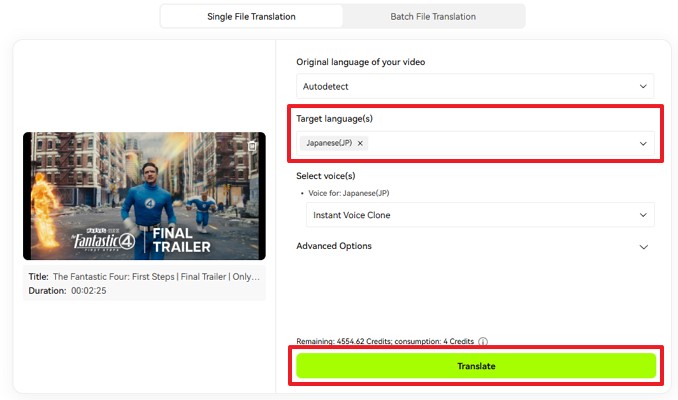Select the Japanese(JP) tag label
The height and width of the screenshot is (400, 678).
pyautogui.click(x=329, y=143)
